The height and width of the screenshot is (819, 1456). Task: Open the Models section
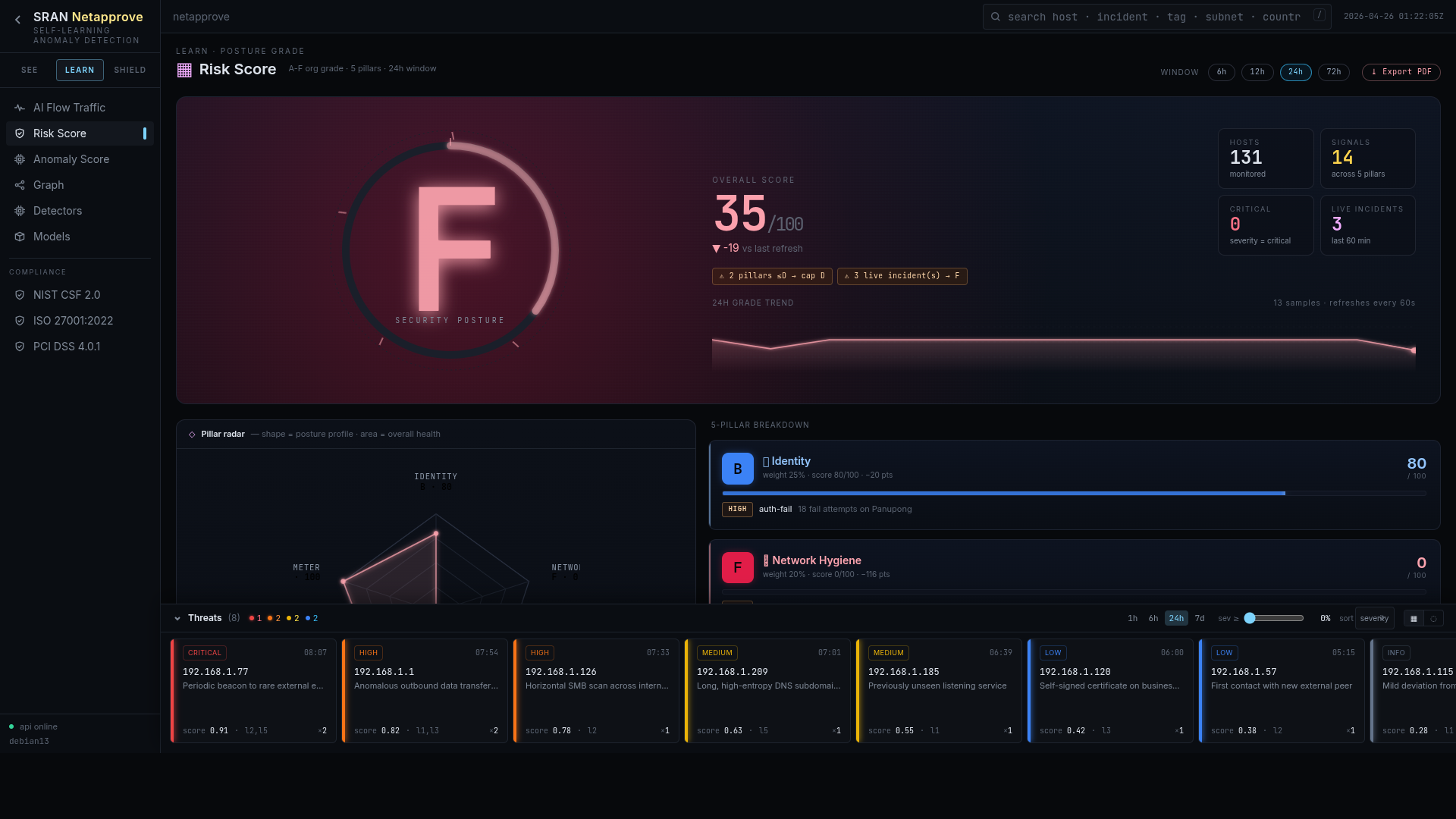click(52, 237)
